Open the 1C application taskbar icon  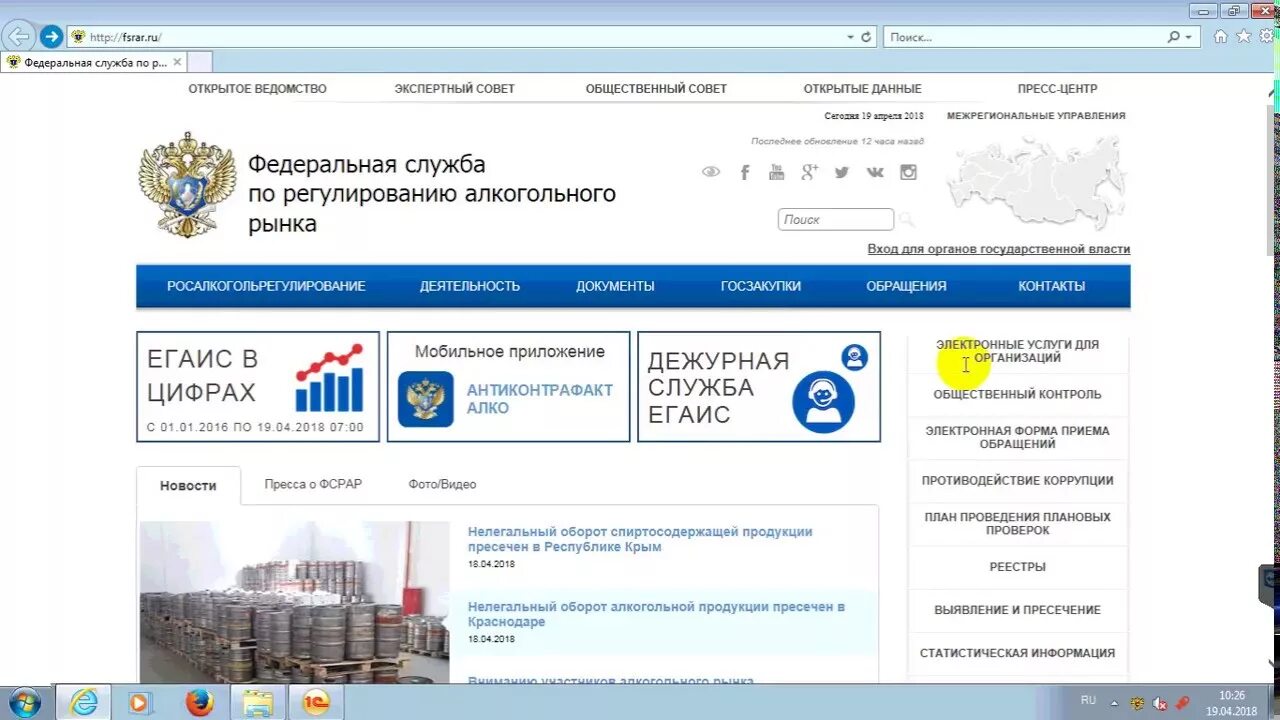click(x=316, y=703)
